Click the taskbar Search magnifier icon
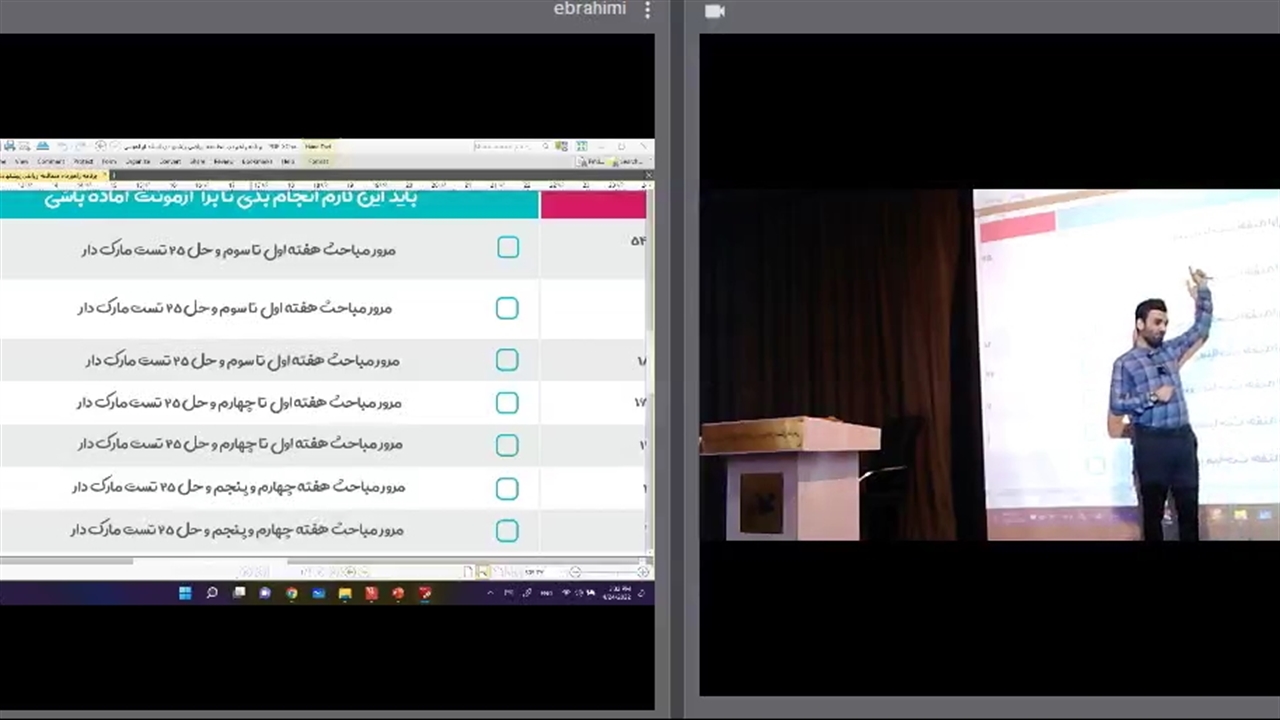1280x720 pixels. pos(212,593)
